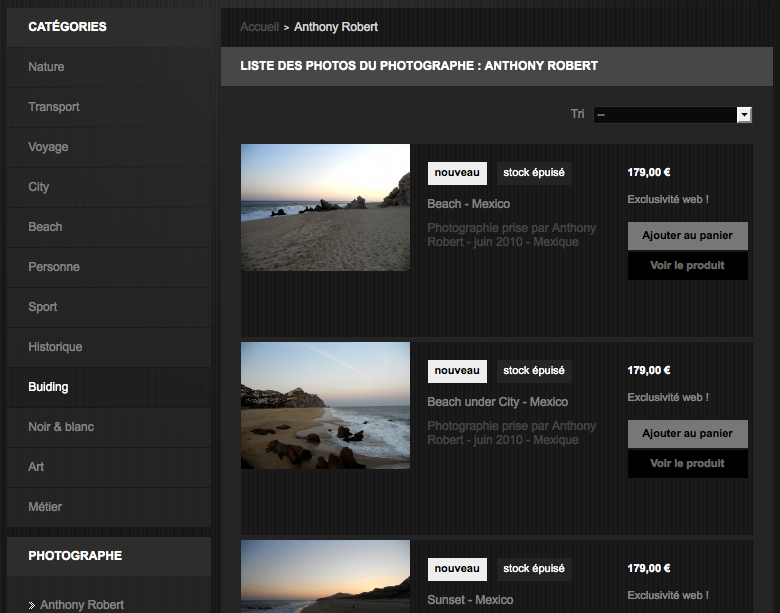Add Beach under City to the cart

pyautogui.click(x=687, y=434)
